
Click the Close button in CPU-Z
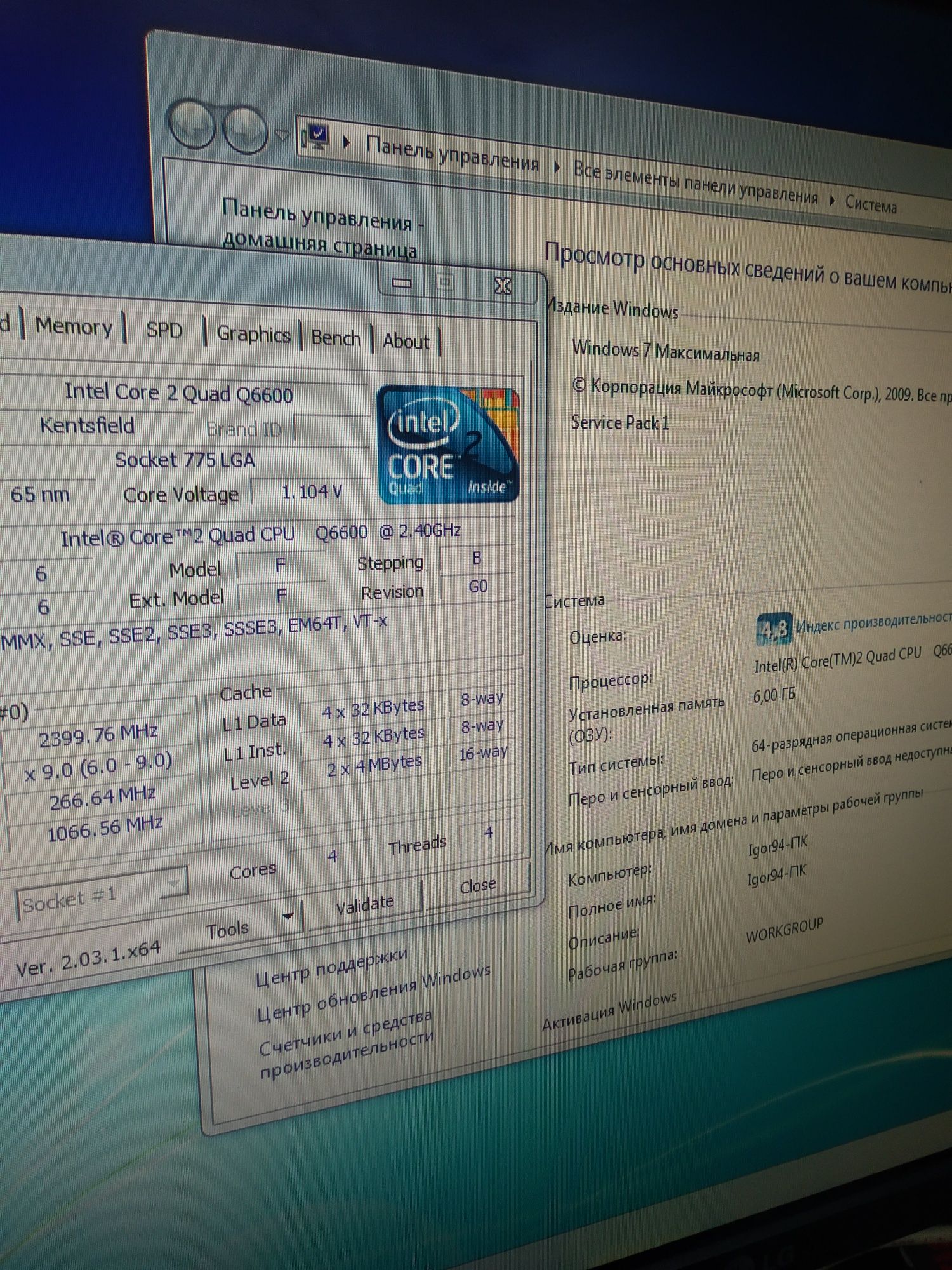click(x=477, y=885)
